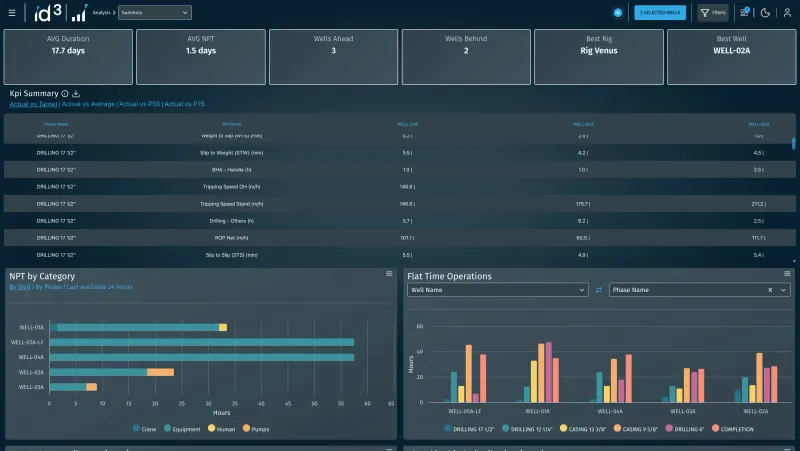
Task: Clear the Phase Name selection
Action: 770,290
